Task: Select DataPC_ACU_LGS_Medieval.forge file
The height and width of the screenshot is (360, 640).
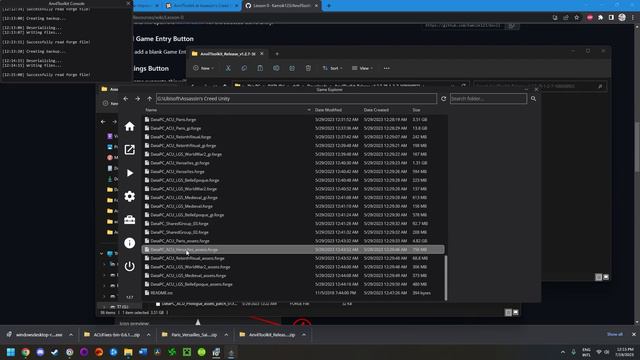Action: [293, 206]
